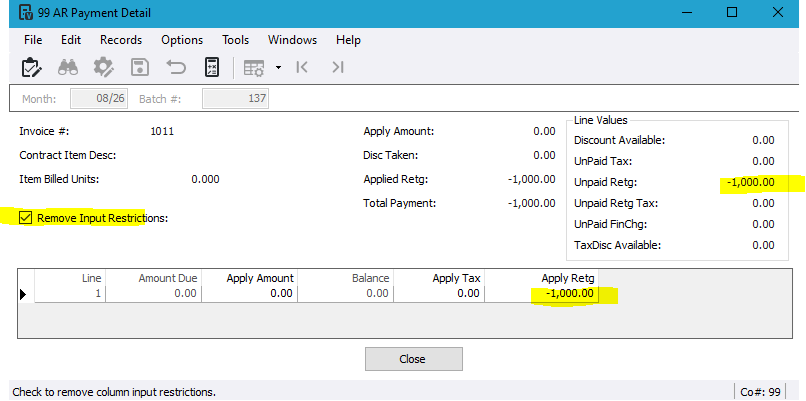Uncheck Remove Input Restrictions checkbox
Screen dimensions: 806x401
click(25, 218)
